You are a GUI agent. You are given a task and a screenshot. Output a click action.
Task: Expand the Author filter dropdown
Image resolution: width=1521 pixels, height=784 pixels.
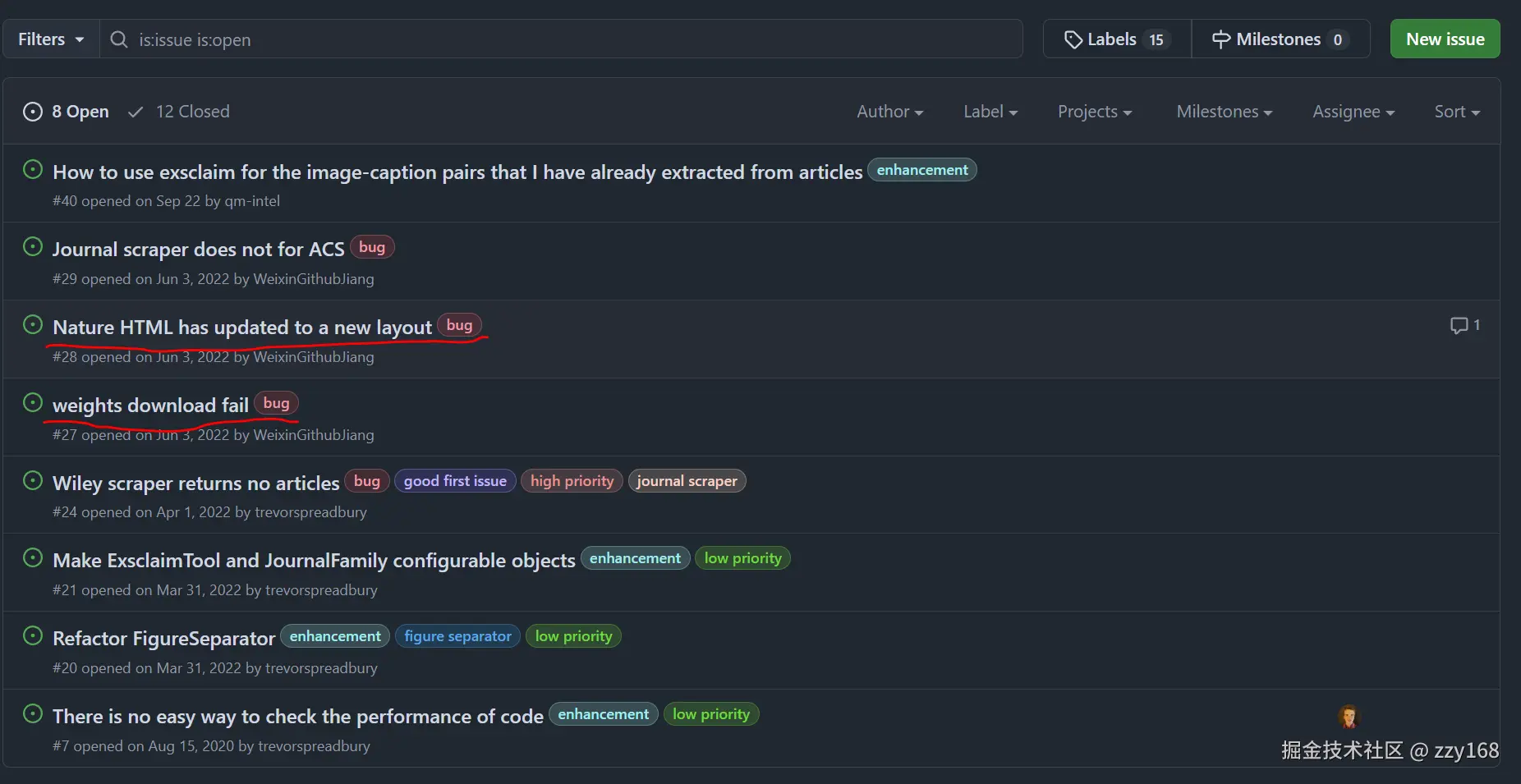tap(889, 112)
